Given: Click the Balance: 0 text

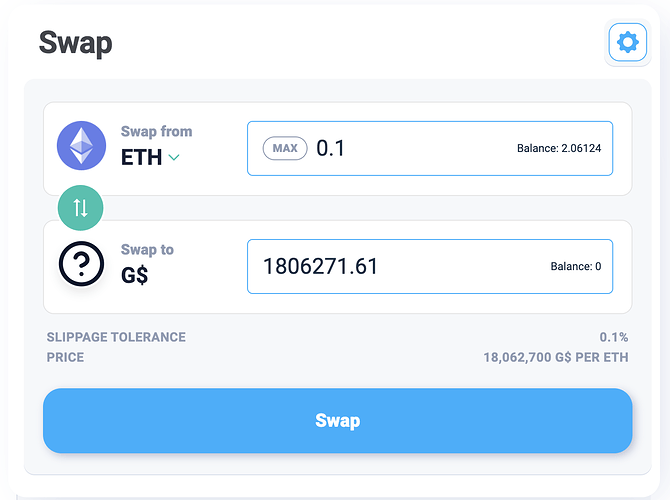Looking at the screenshot, I should (576, 266).
